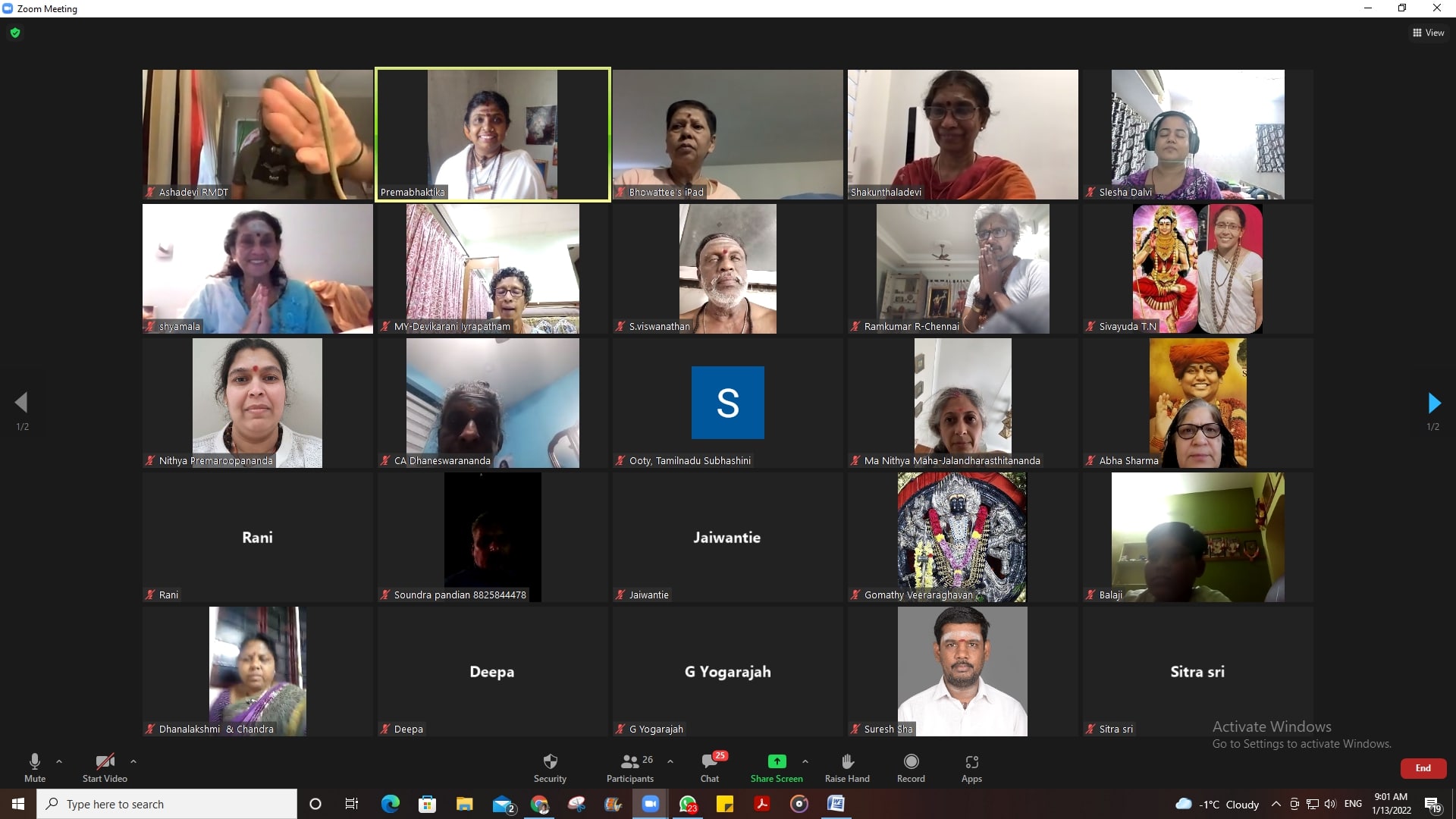Click the green Share Screen icon
The image size is (1456, 819).
[x=777, y=761]
